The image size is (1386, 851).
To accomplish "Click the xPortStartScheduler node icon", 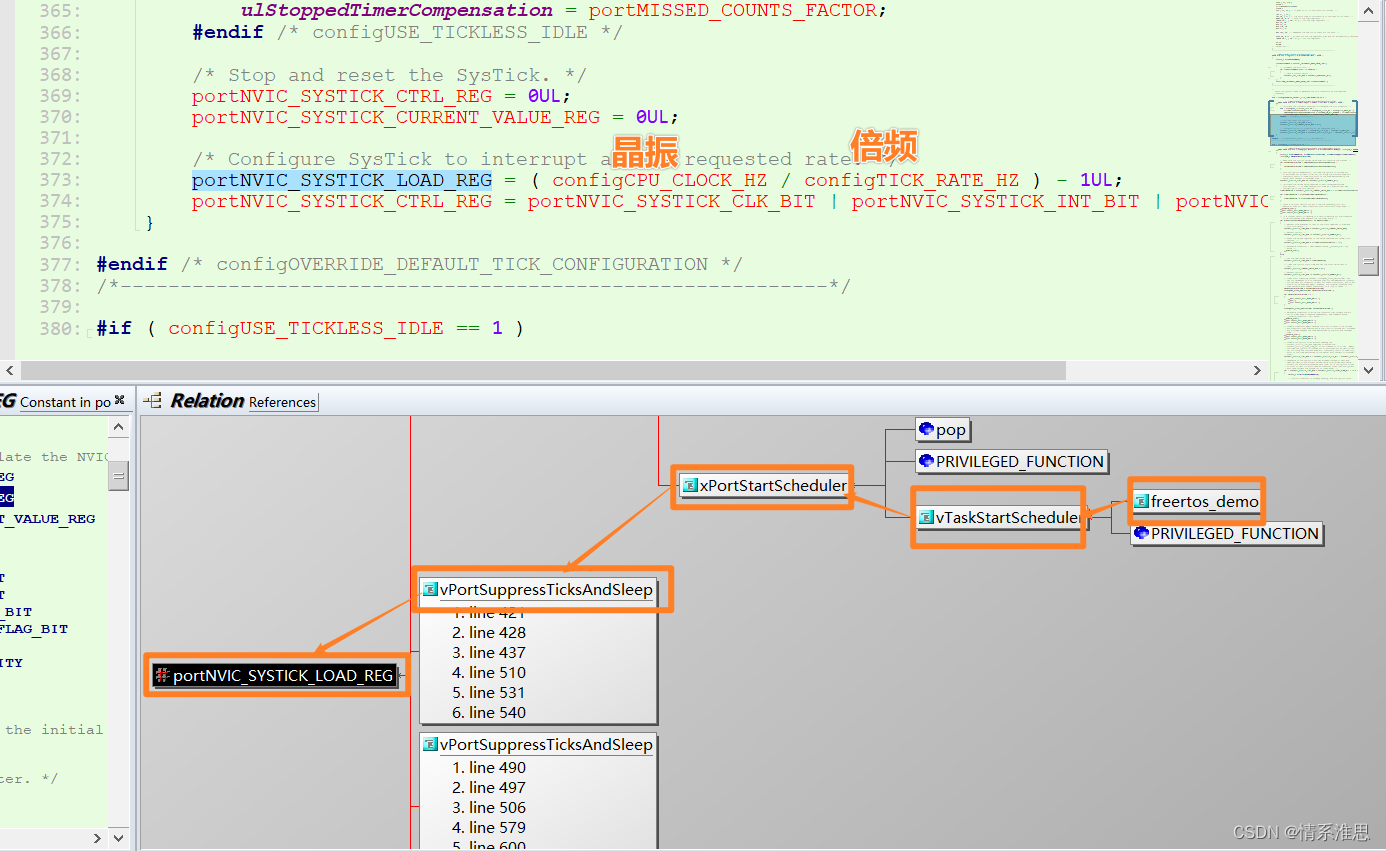I will (x=690, y=486).
